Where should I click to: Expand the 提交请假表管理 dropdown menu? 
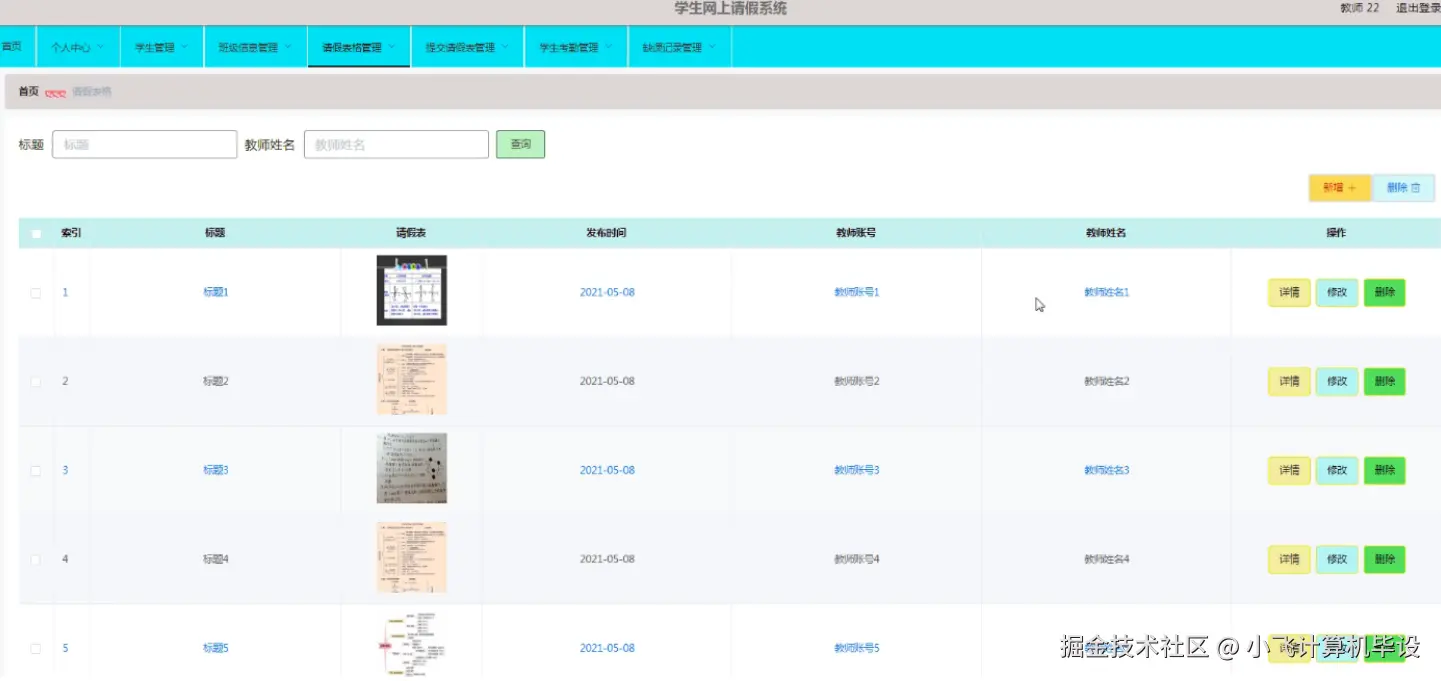(x=467, y=47)
